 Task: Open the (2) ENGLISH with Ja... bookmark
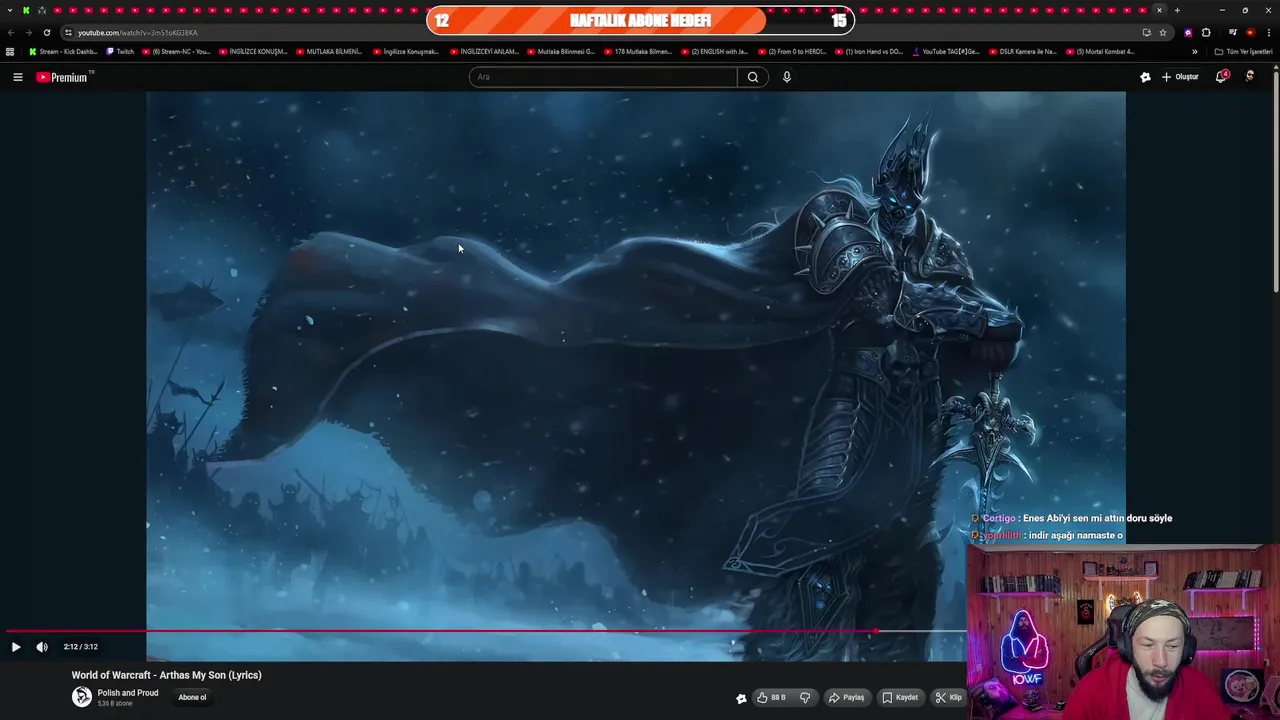click(714, 52)
